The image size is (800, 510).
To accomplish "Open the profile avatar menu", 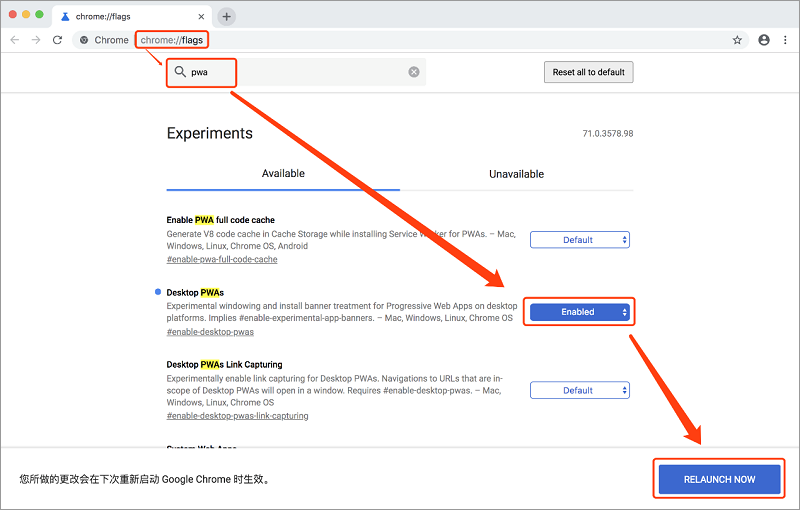I will click(764, 40).
